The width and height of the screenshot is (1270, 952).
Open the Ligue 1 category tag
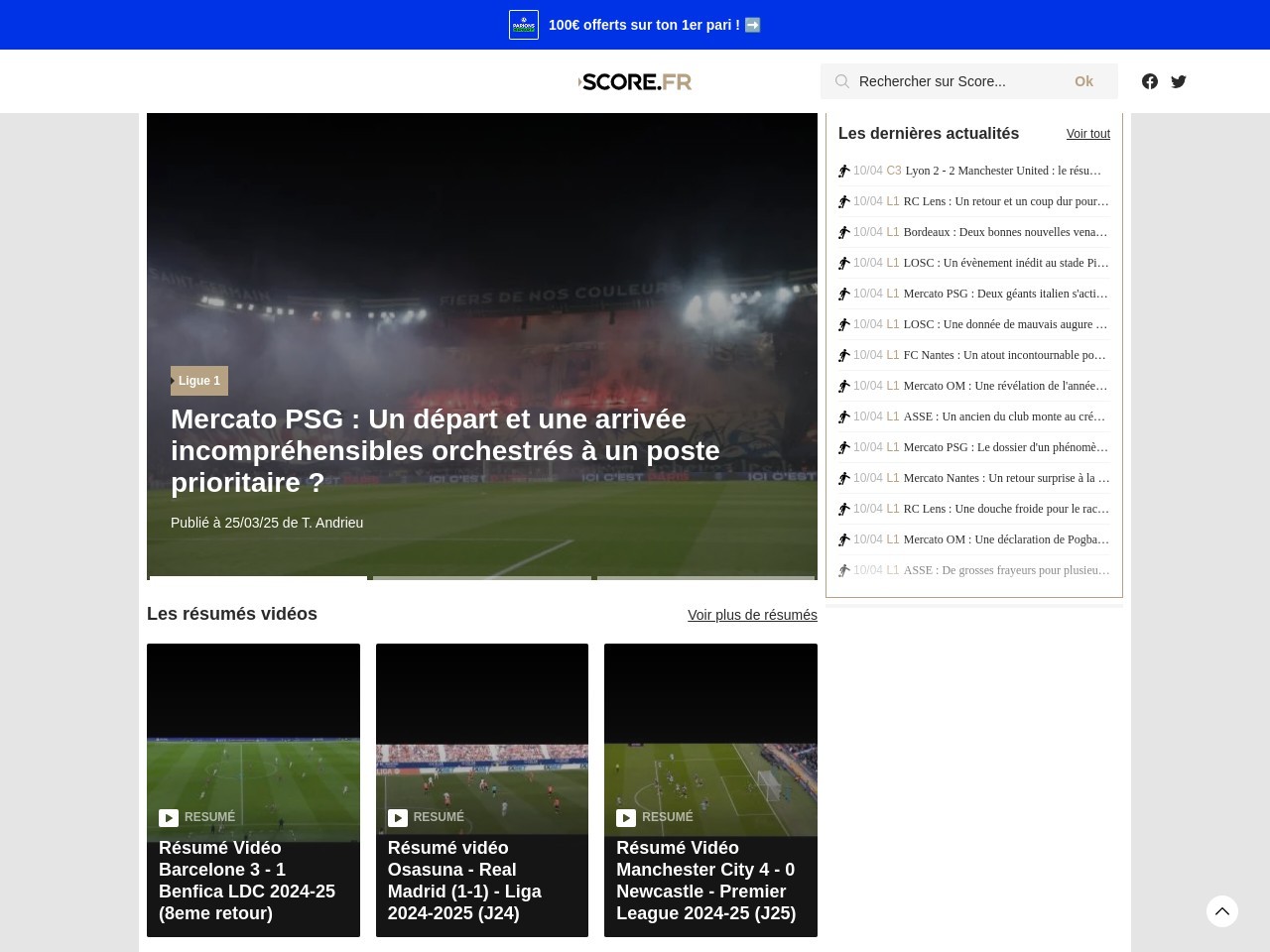click(x=199, y=381)
